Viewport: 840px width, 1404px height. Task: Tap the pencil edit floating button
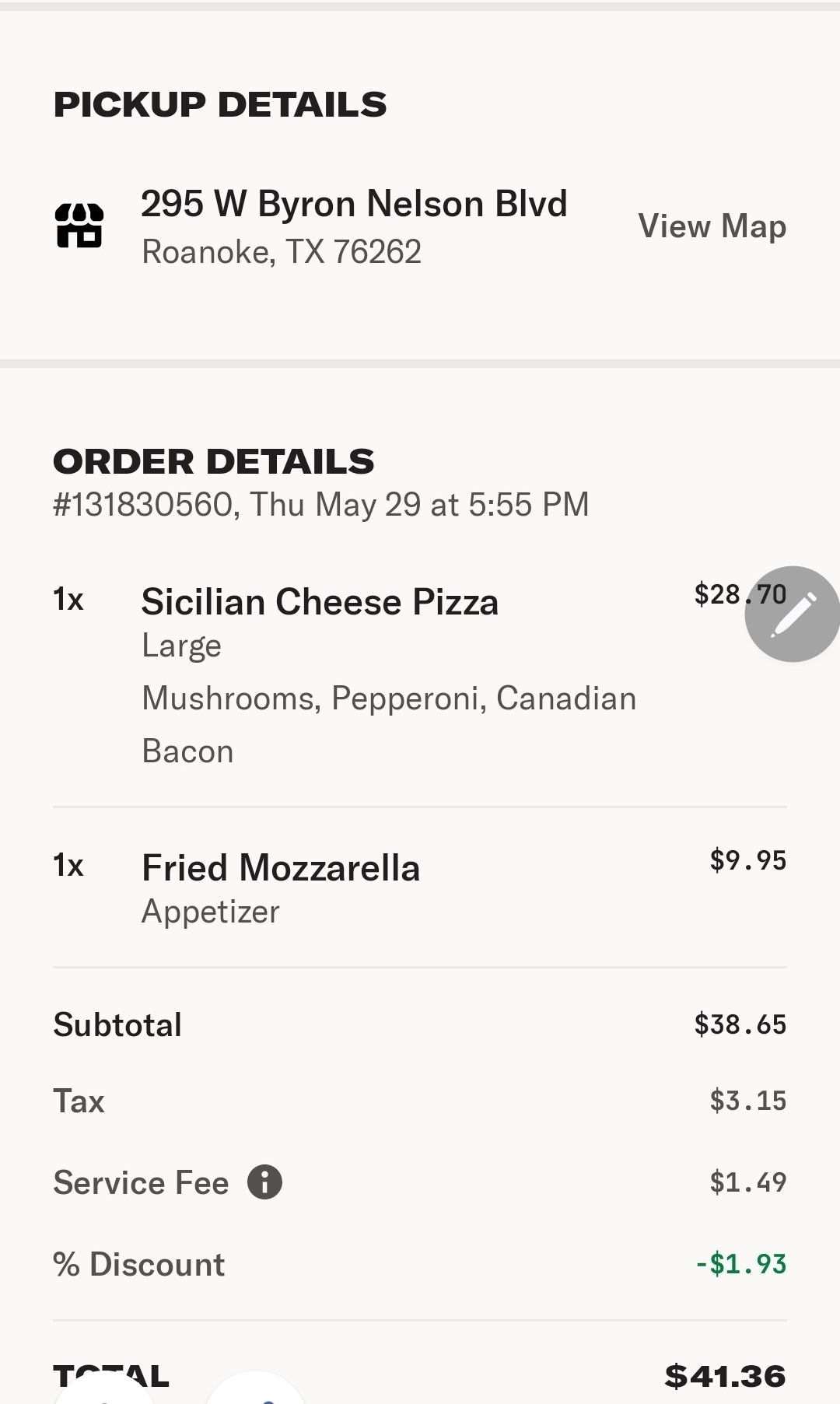click(792, 614)
